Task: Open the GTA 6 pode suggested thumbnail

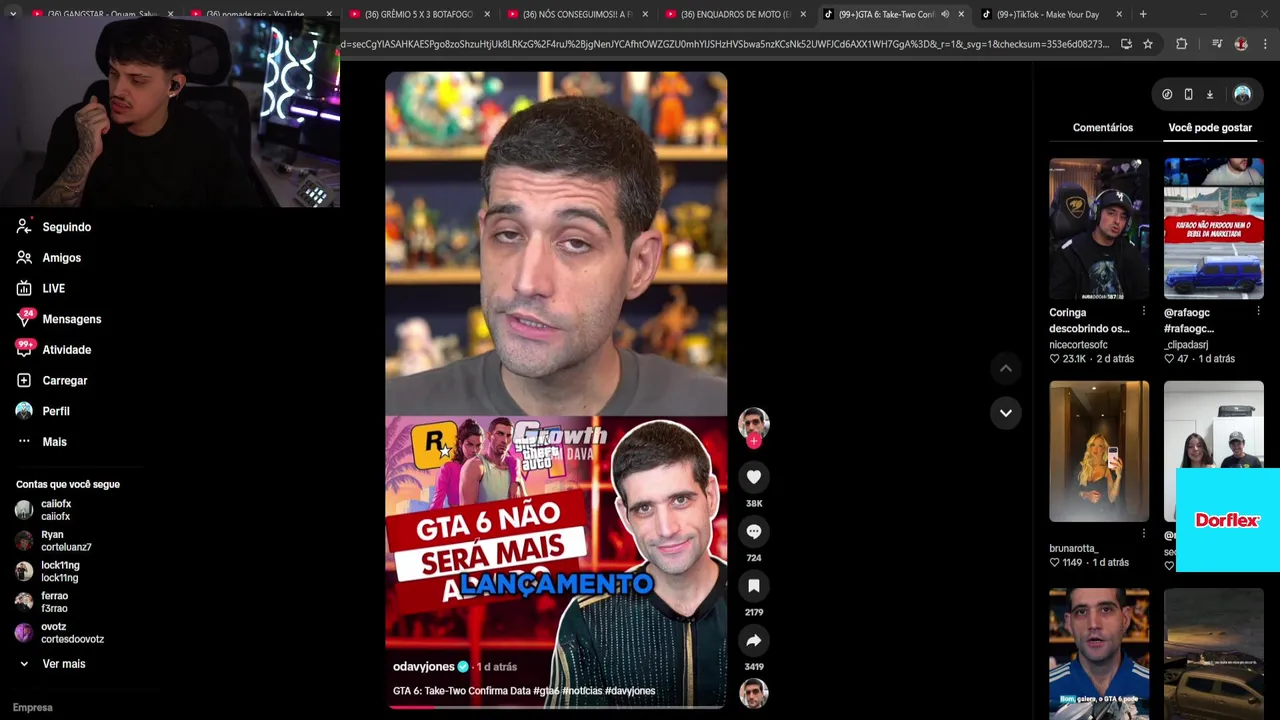Action: pyautogui.click(x=1099, y=654)
